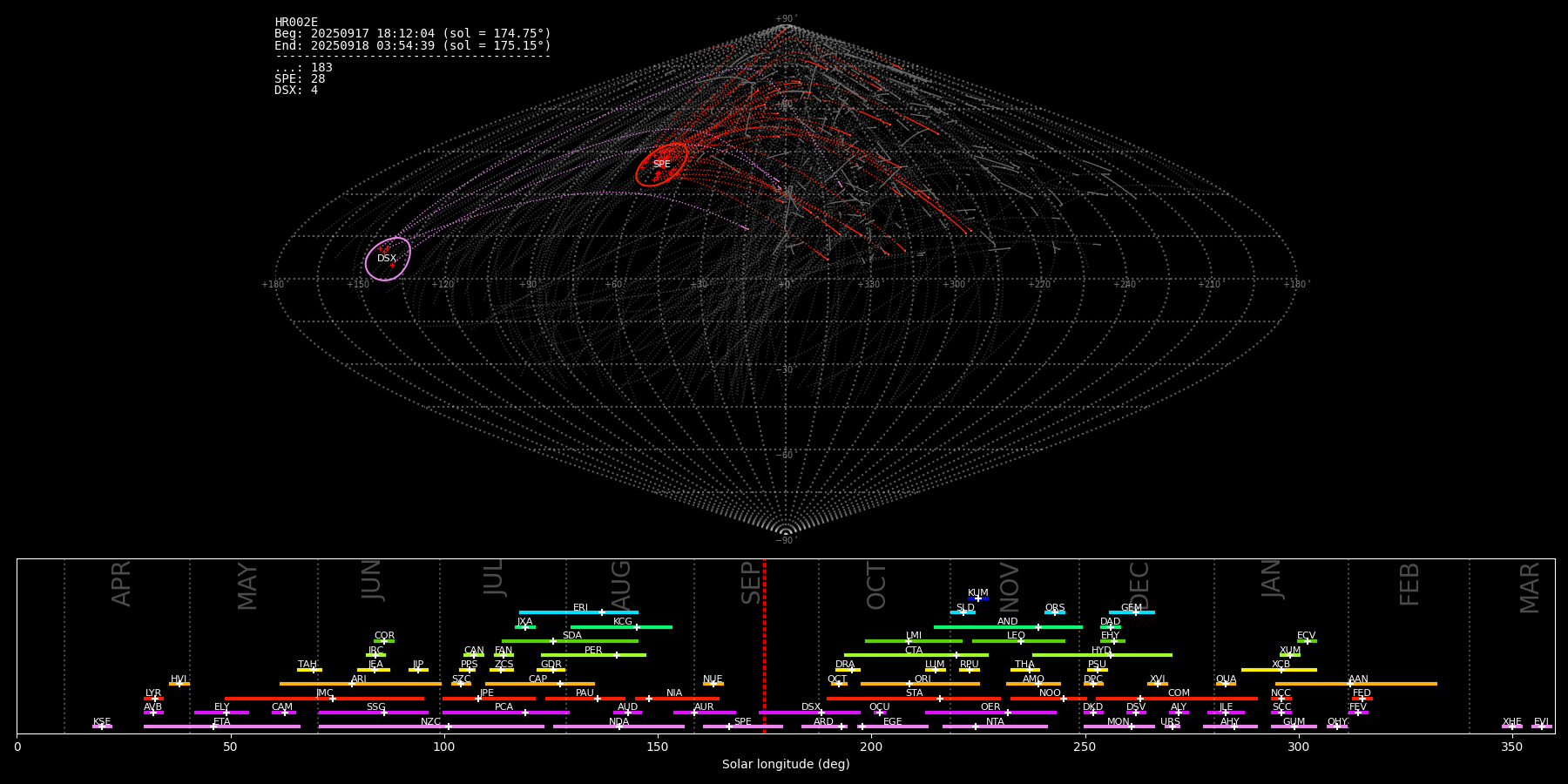Click the NOV month label

coord(1010,586)
